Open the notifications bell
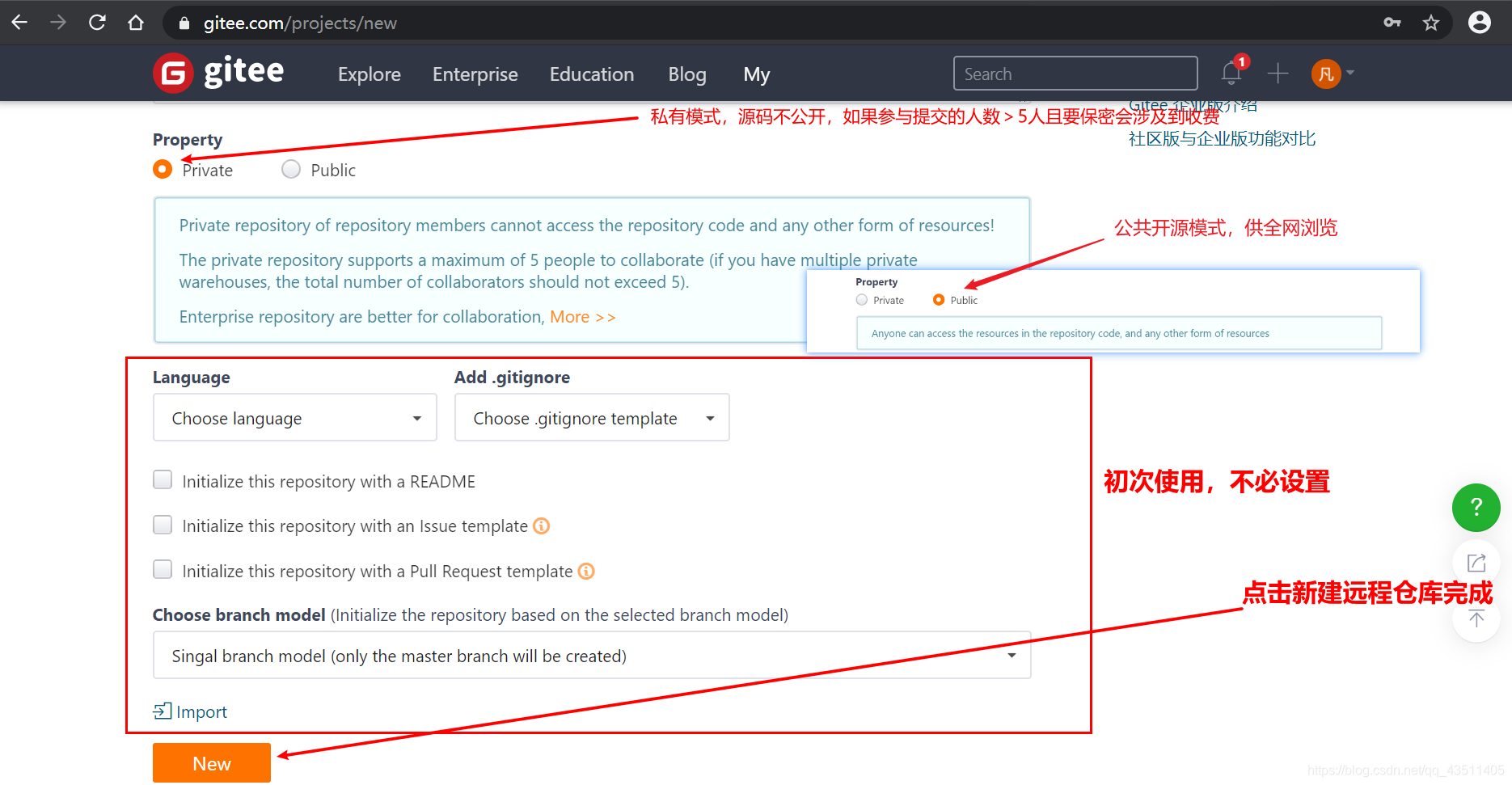Image resolution: width=1512 pixels, height=785 pixels. (x=1231, y=74)
